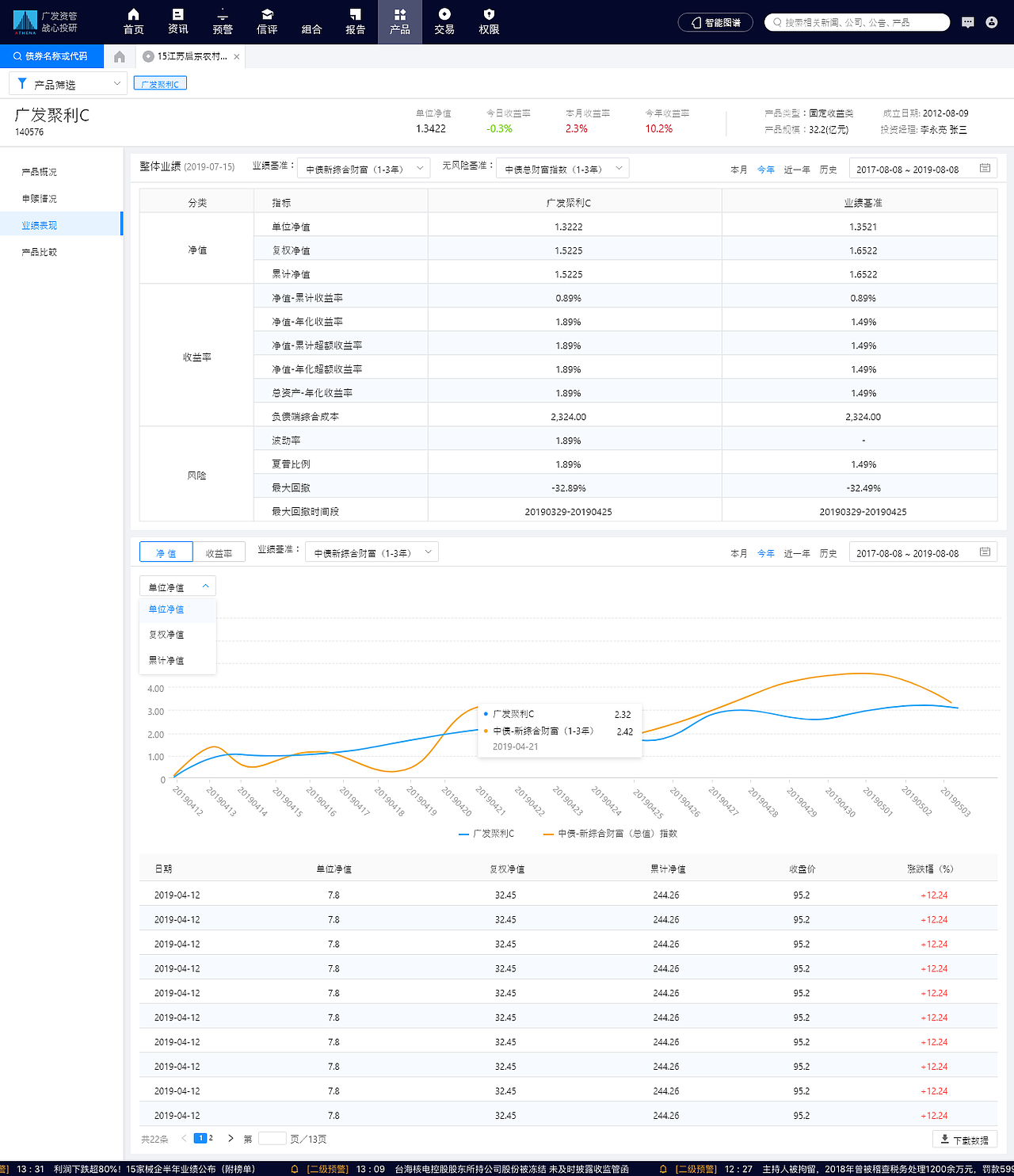
Task: Select 今年 in the performance table header
Action: tap(766, 169)
